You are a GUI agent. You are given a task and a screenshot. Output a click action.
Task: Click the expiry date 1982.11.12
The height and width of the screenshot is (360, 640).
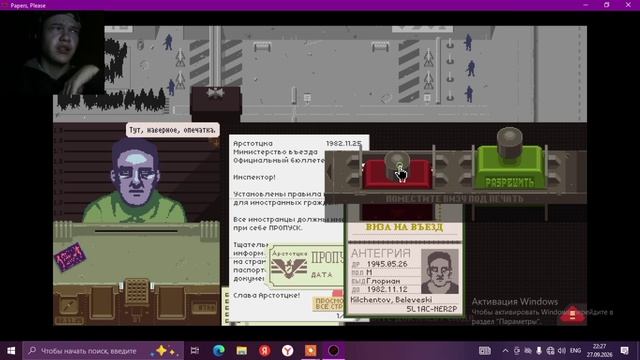[387, 289]
